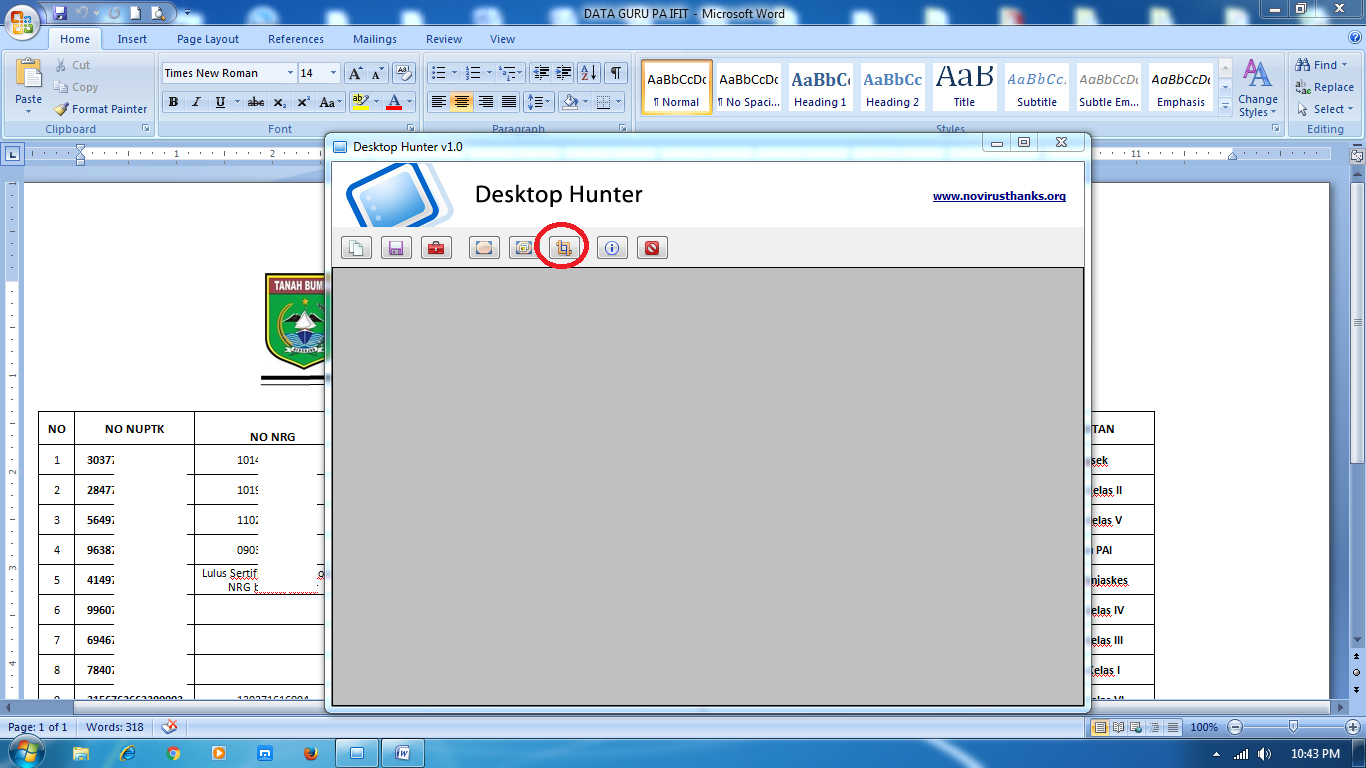Click the copy icon in Desktop Hunter toolbar
This screenshot has width=1366, height=768.
357,248
